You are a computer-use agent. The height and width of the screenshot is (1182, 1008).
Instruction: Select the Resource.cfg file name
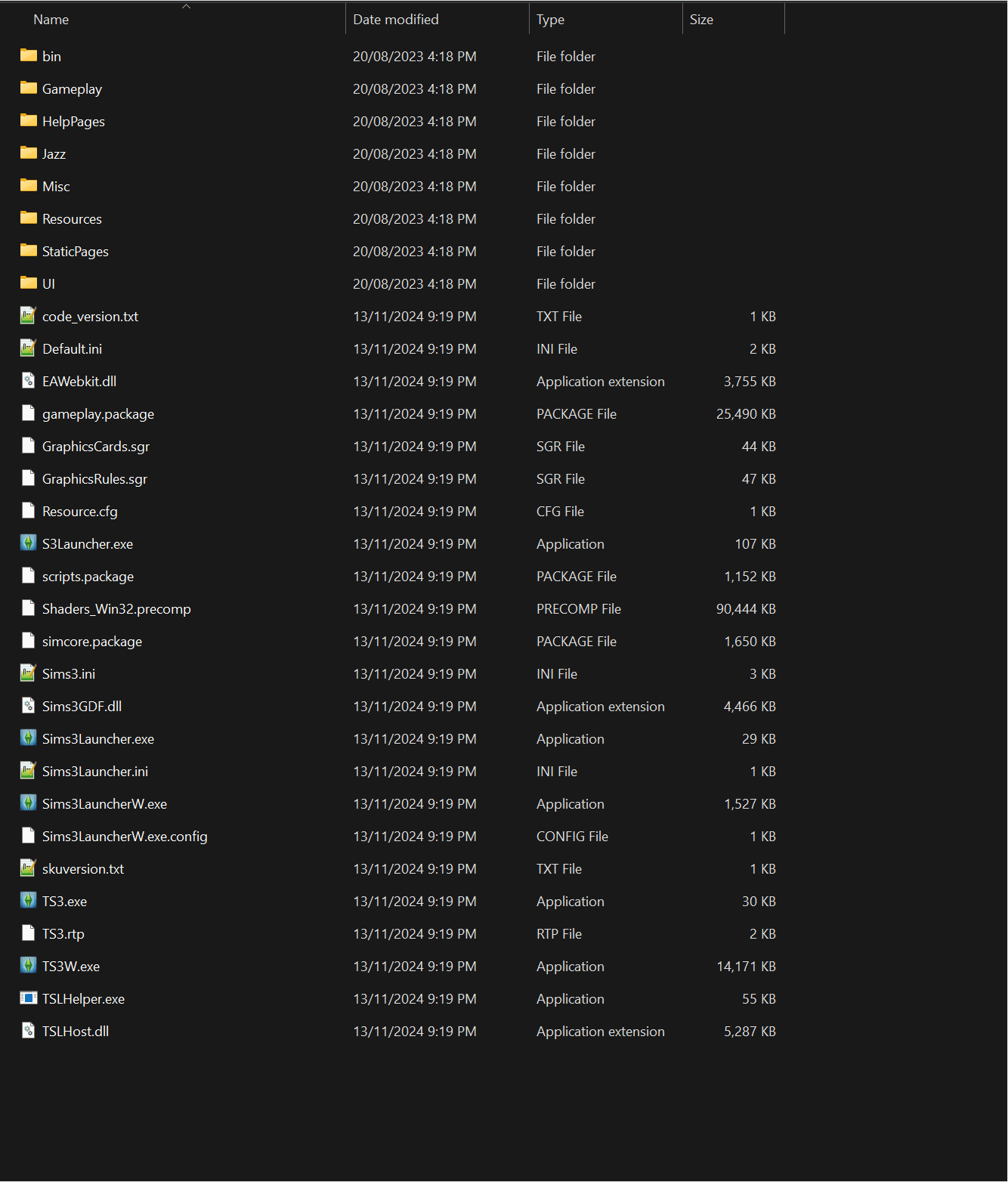(x=80, y=512)
